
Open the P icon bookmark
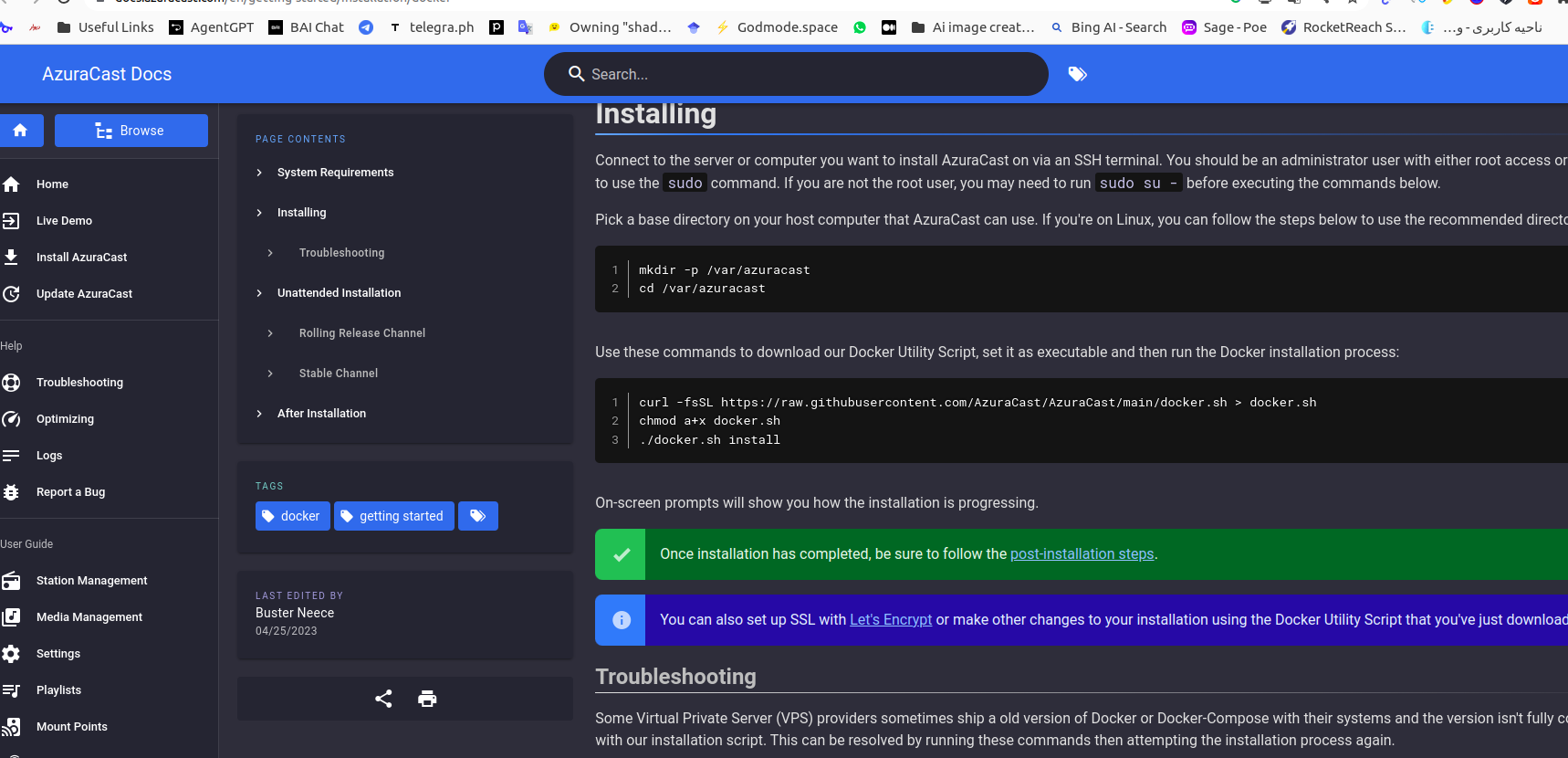click(x=497, y=27)
